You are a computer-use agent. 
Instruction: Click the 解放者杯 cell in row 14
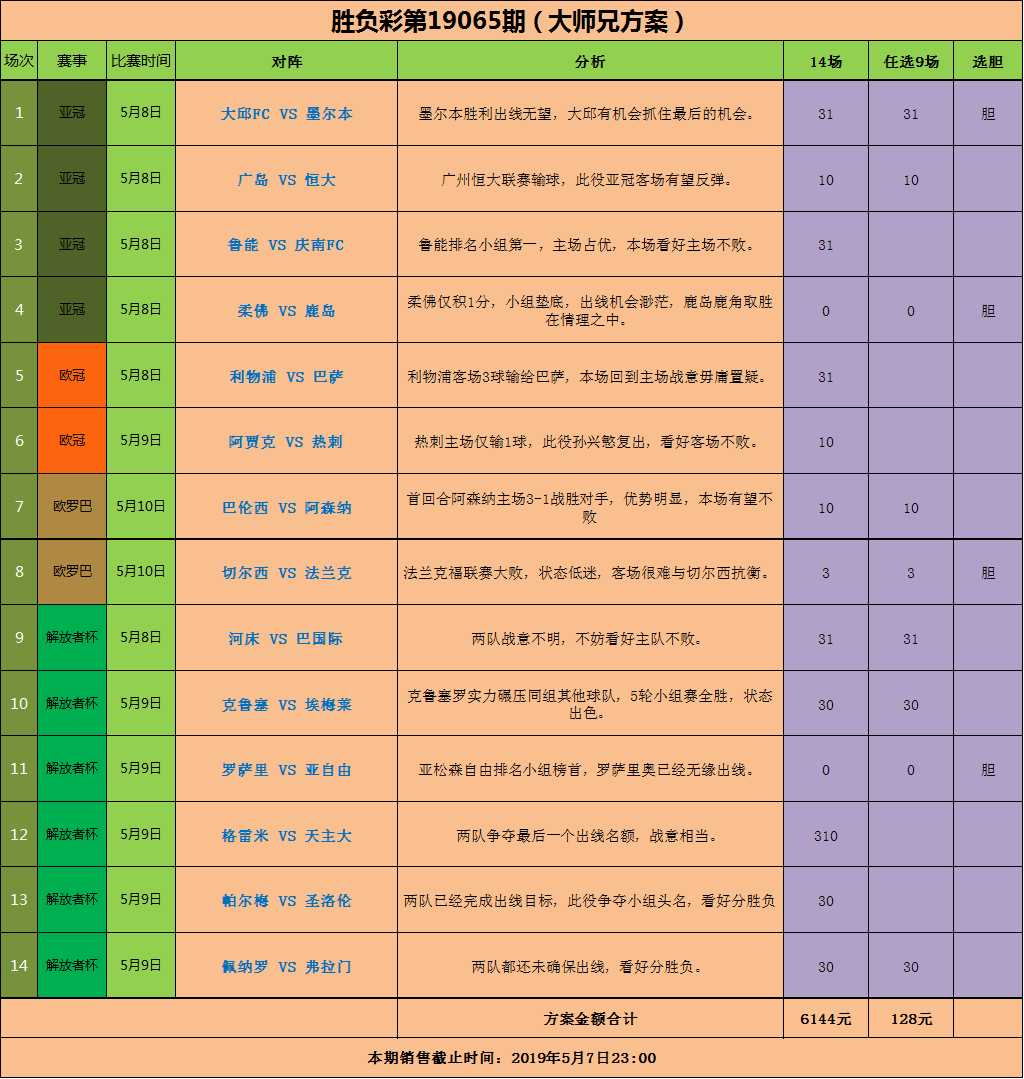tap(72, 965)
